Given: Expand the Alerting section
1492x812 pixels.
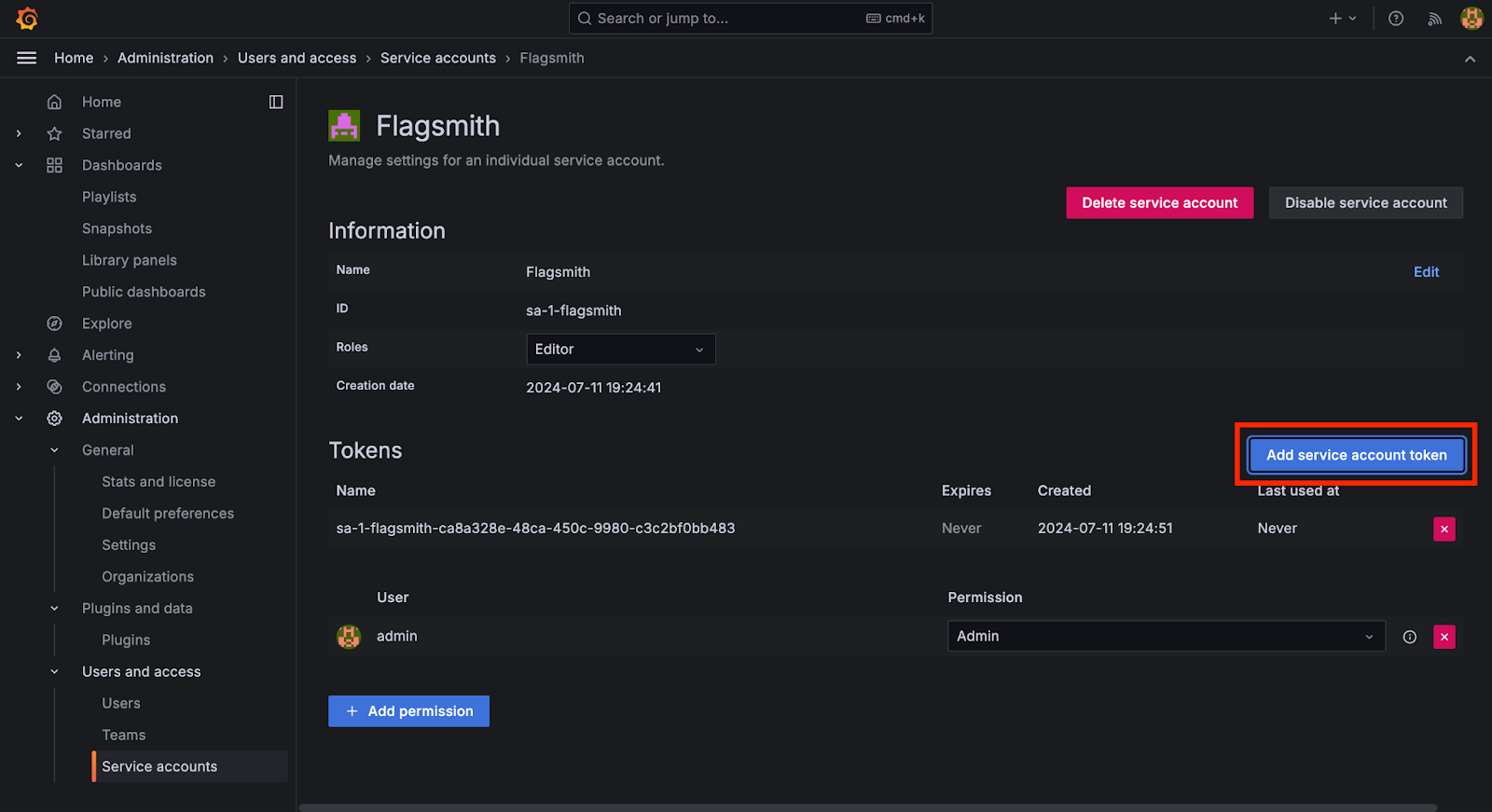Looking at the screenshot, I should coord(19,355).
